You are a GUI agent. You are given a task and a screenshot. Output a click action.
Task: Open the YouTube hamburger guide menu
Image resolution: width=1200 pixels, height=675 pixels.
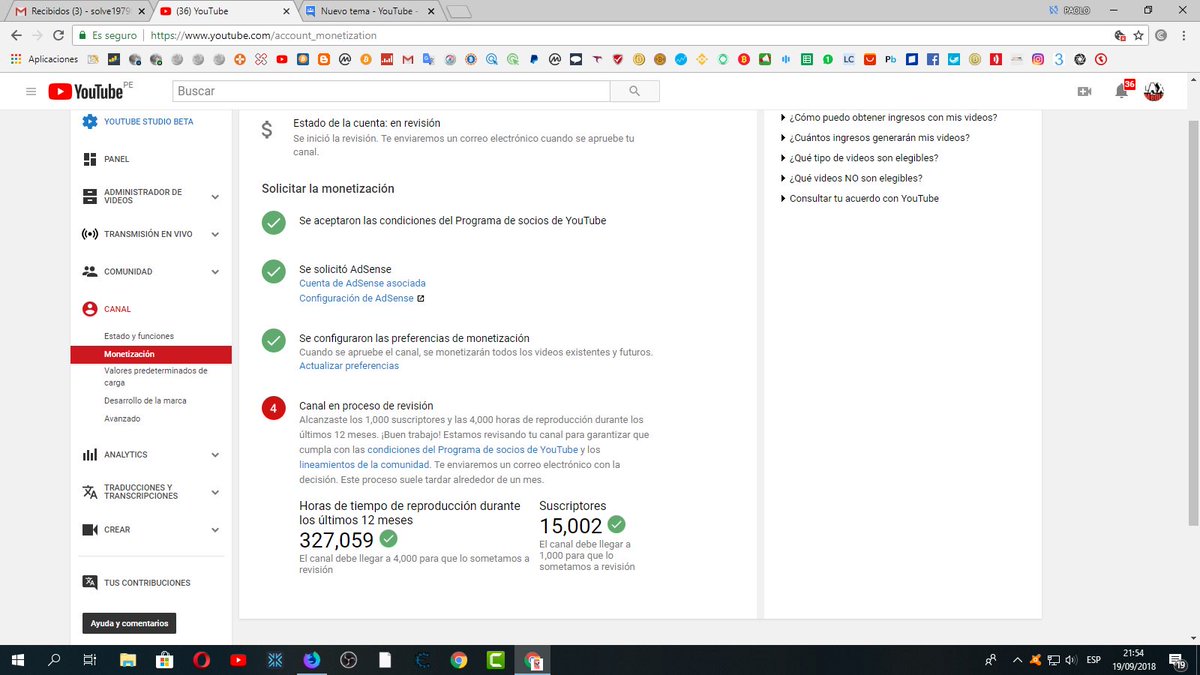(31, 91)
